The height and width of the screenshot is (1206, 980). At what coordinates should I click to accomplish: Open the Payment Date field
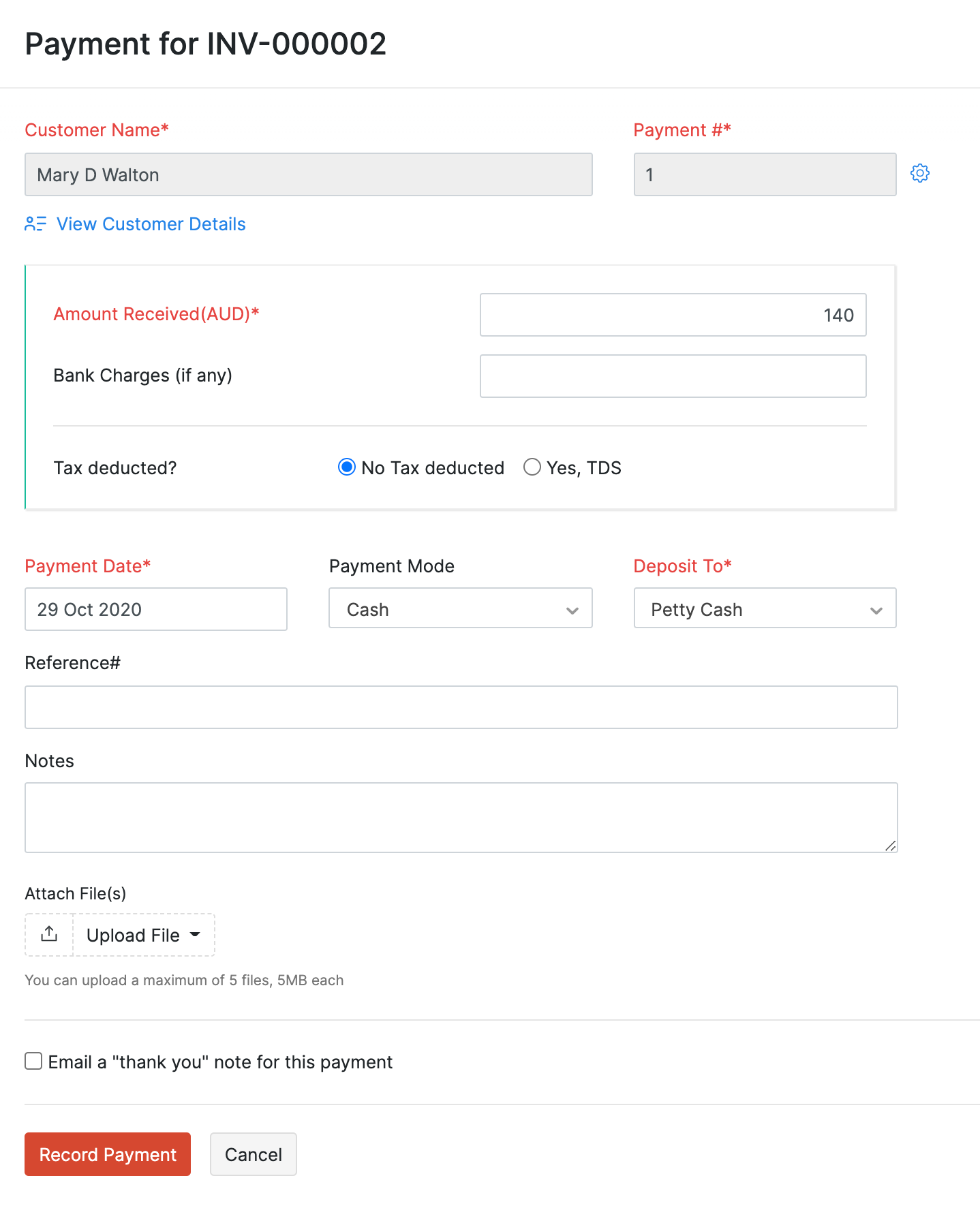[x=155, y=609]
